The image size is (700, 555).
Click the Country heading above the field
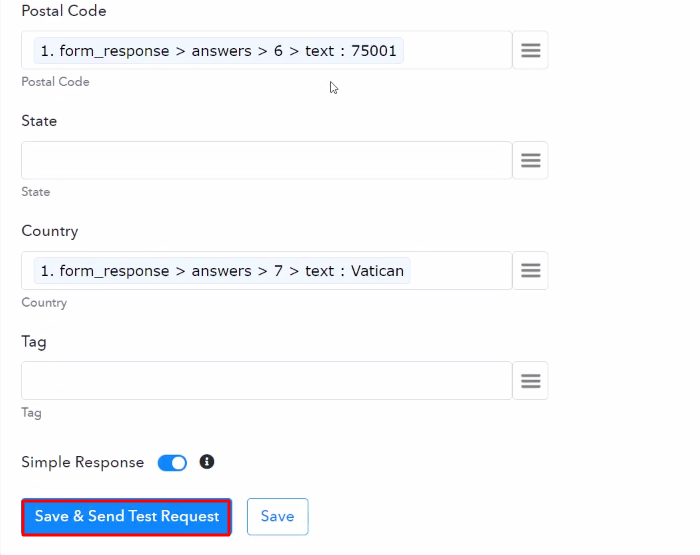coord(50,231)
